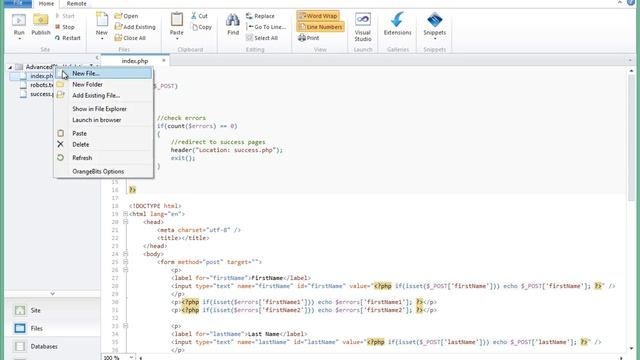Choose New Folder from context menu
The height and width of the screenshot is (360, 640).
104,84
